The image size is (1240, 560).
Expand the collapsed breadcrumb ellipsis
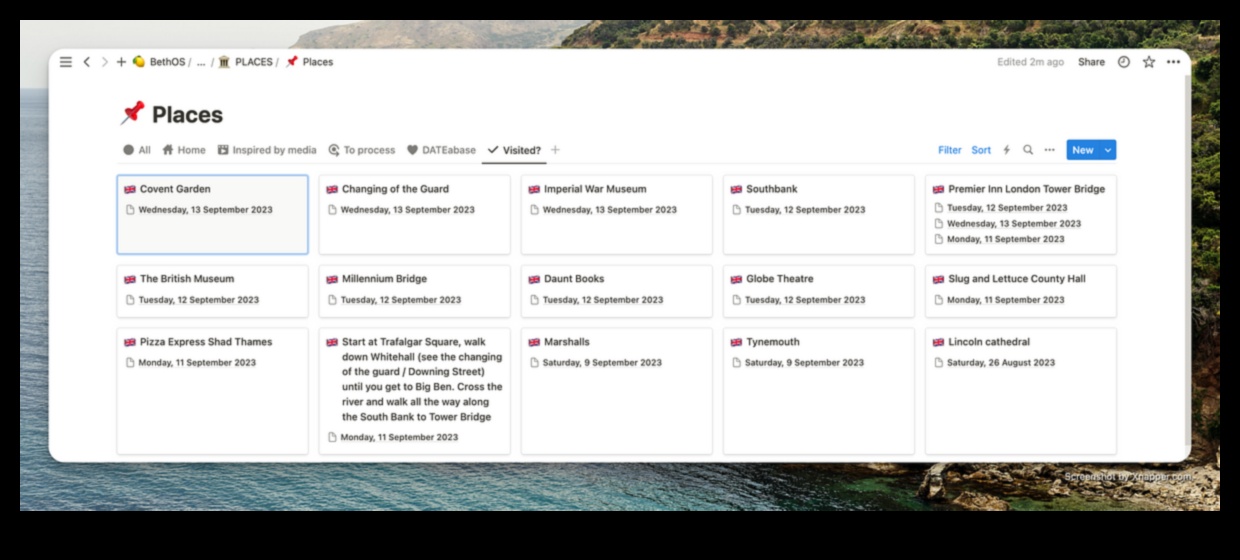(x=201, y=62)
